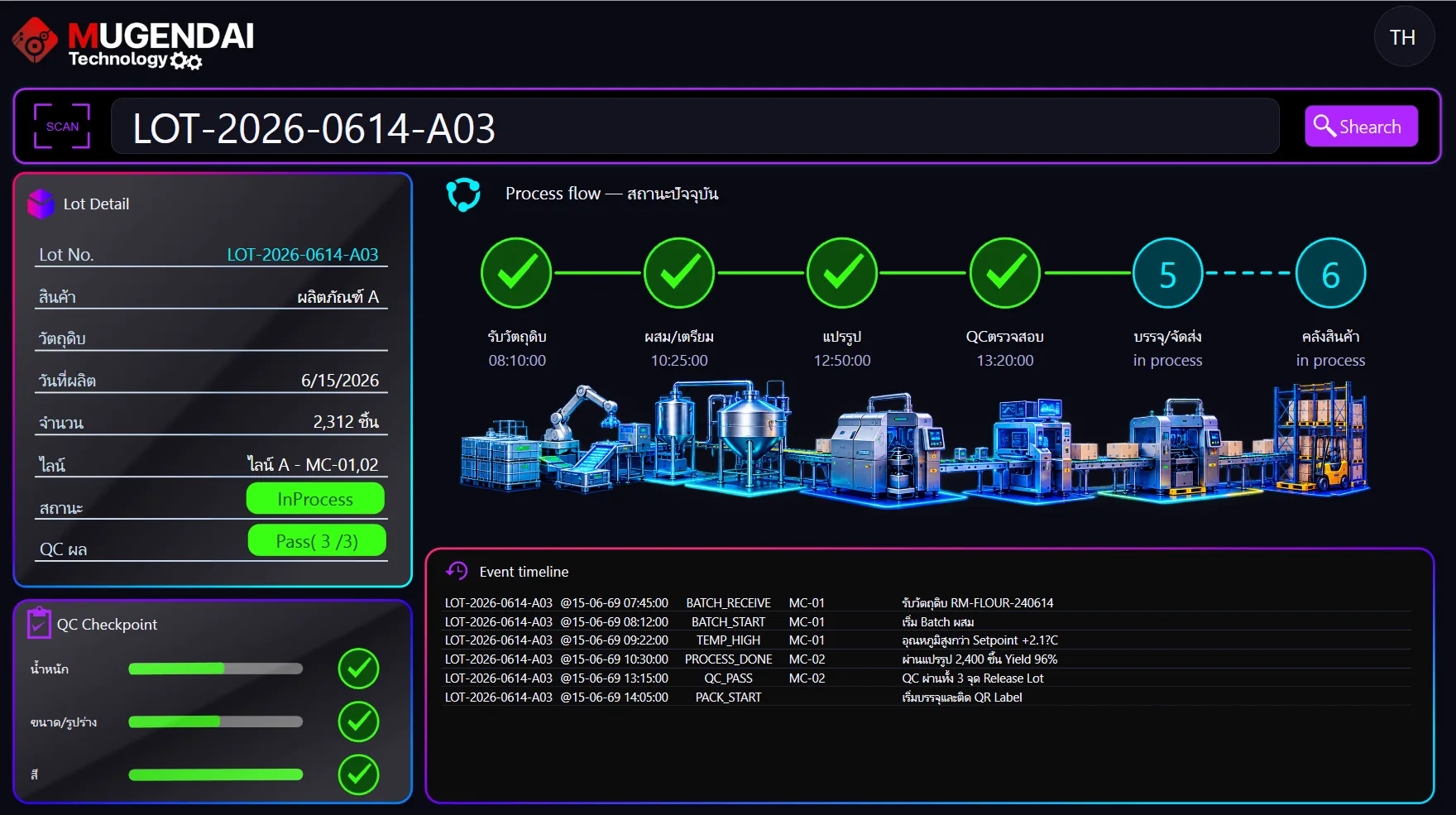The width and height of the screenshot is (1456, 815).
Task: Click step 5 circle บรรจุ/จัดส่ง
Action: [1168, 273]
